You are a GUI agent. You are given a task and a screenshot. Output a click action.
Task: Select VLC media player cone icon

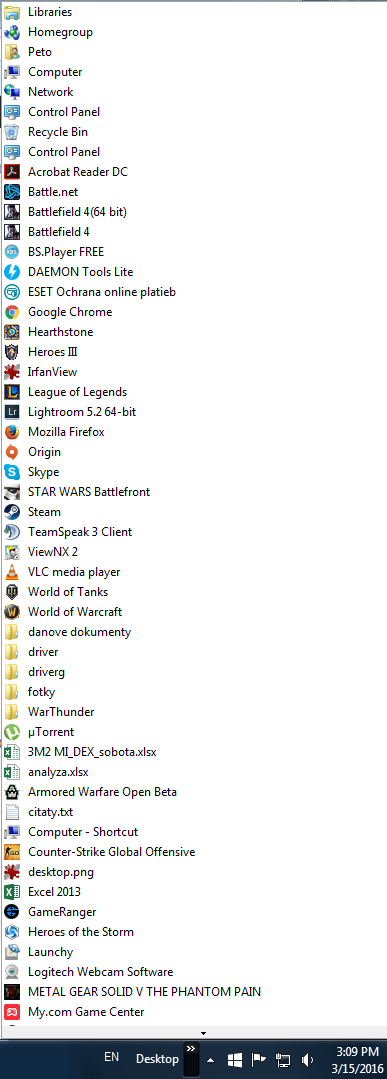click(12, 572)
